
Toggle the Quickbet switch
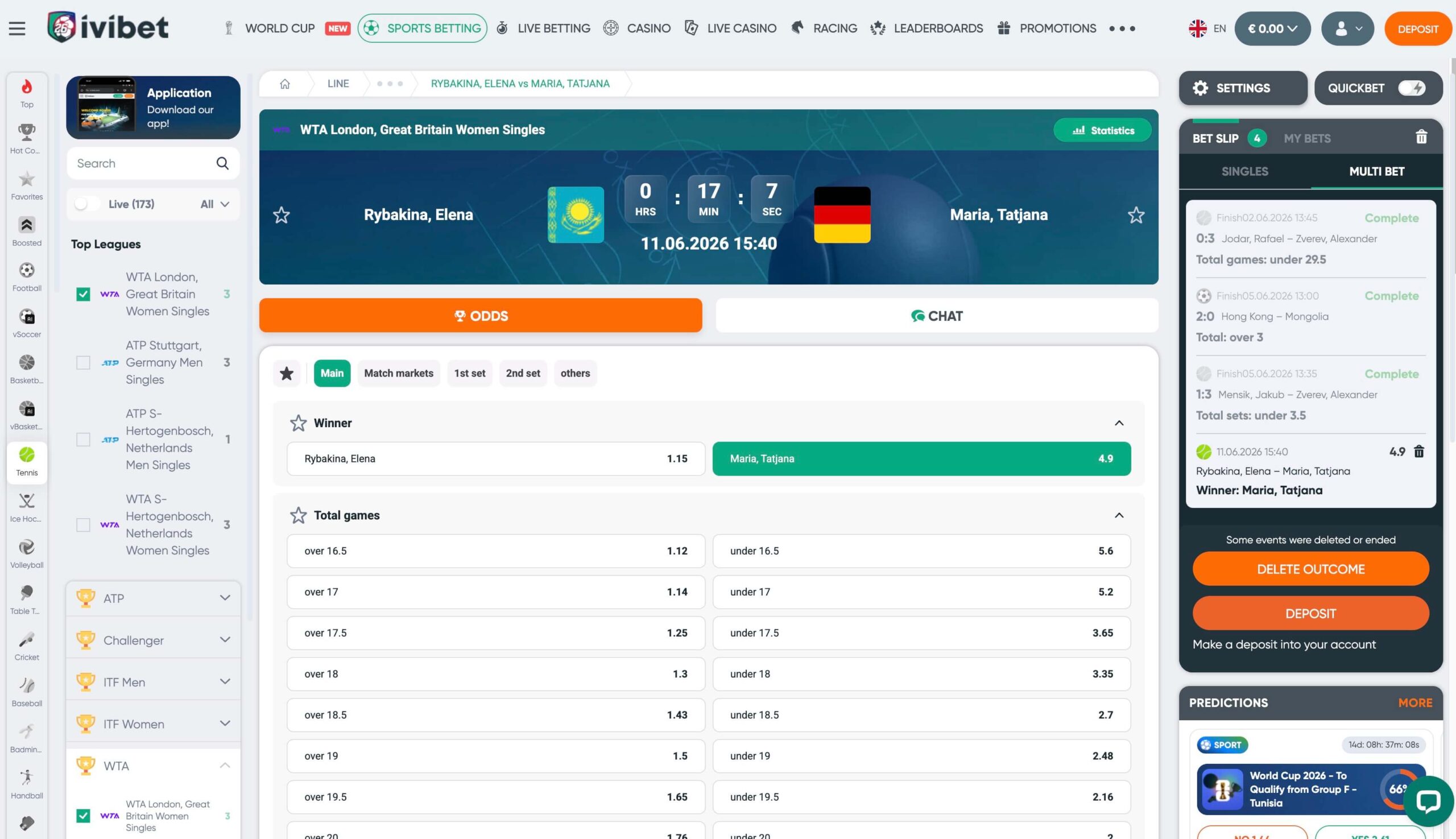tap(1411, 88)
